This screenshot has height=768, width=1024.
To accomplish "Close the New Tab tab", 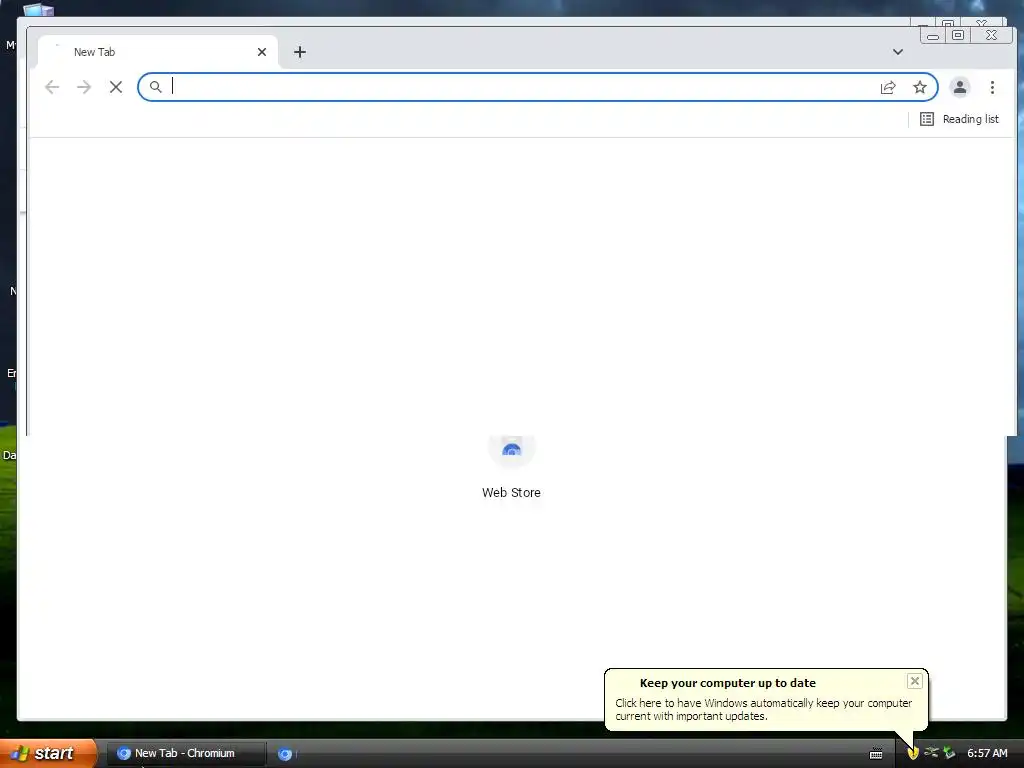I will pos(262,52).
